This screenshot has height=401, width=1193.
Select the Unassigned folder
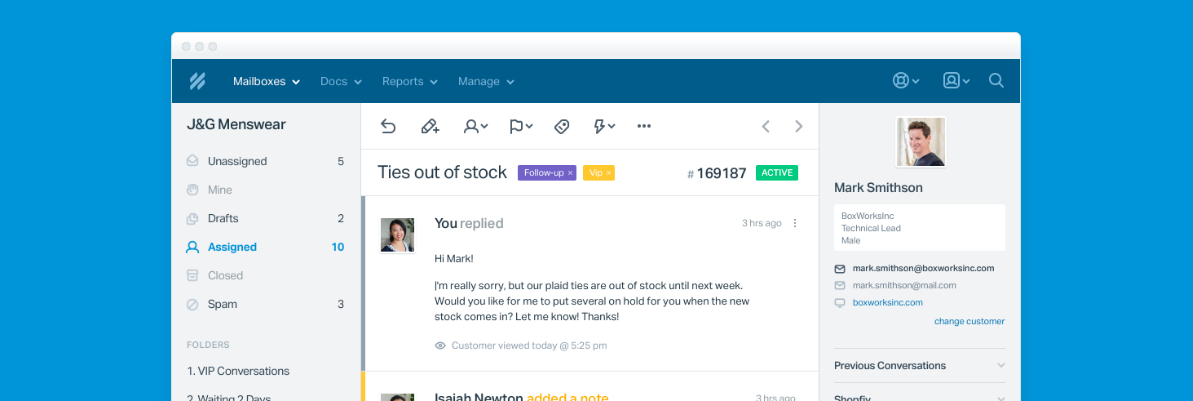[x=266, y=161]
